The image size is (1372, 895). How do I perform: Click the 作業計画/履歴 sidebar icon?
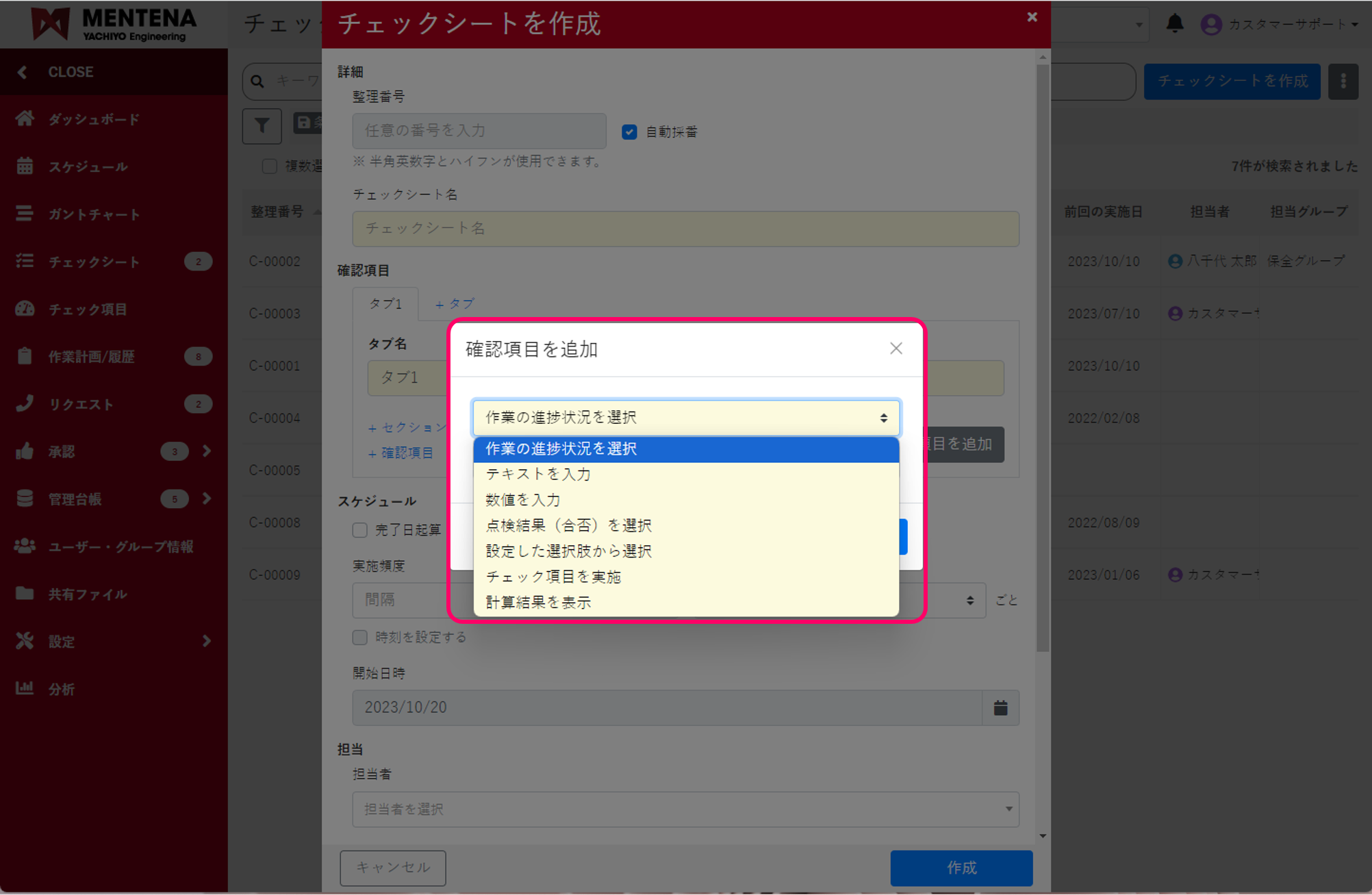click(x=25, y=356)
